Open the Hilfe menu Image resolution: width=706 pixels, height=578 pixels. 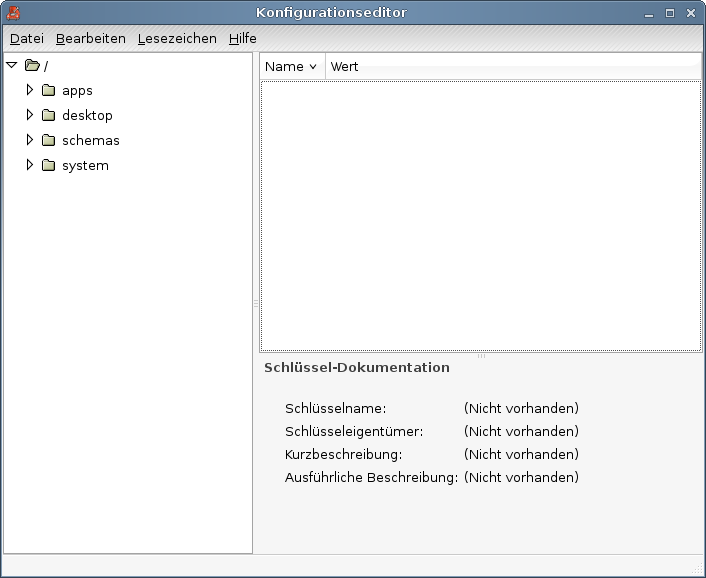pos(242,39)
